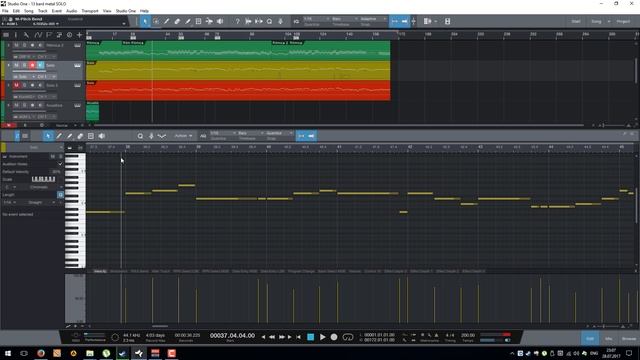Viewport: 640px width, 360px height.
Task: Toggle autoscroll button in the main toolbar
Action: (394, 21)
